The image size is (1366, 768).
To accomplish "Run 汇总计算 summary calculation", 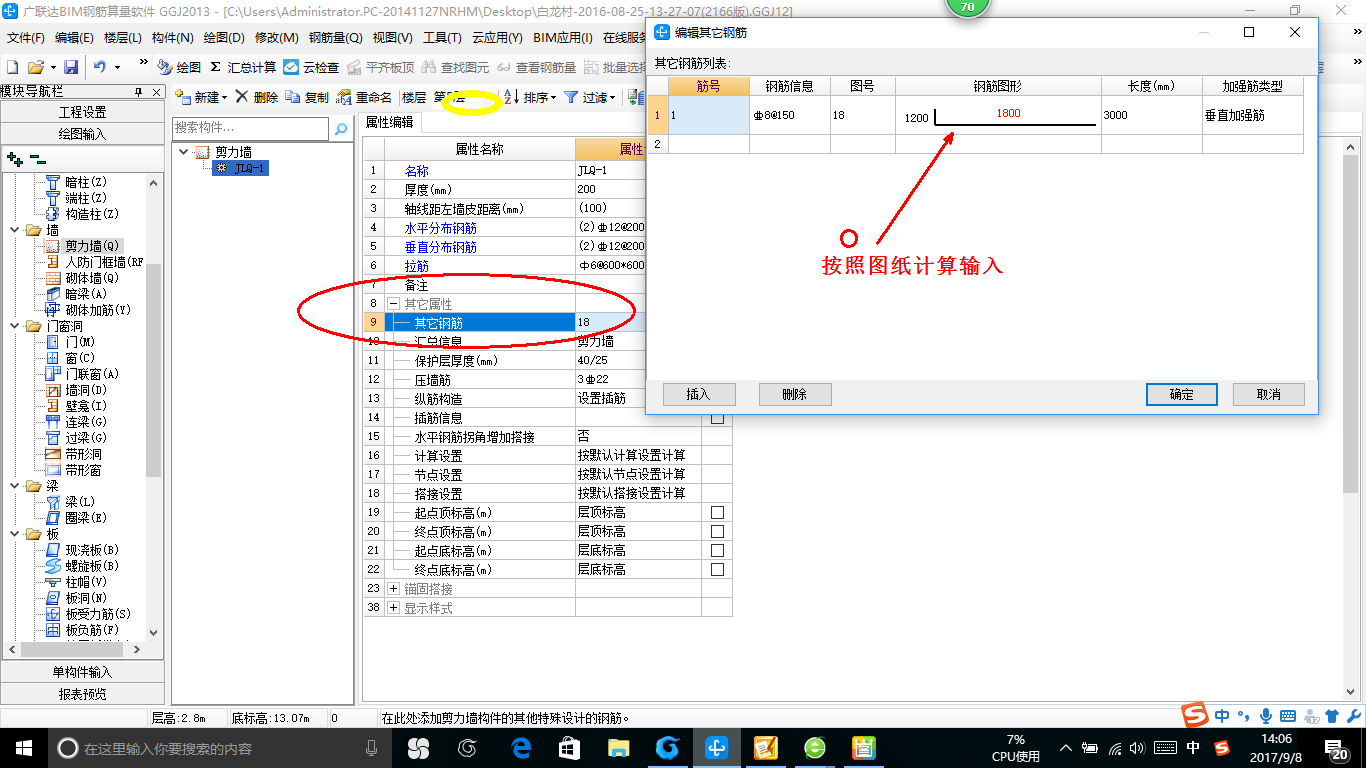I will (243, 67).
